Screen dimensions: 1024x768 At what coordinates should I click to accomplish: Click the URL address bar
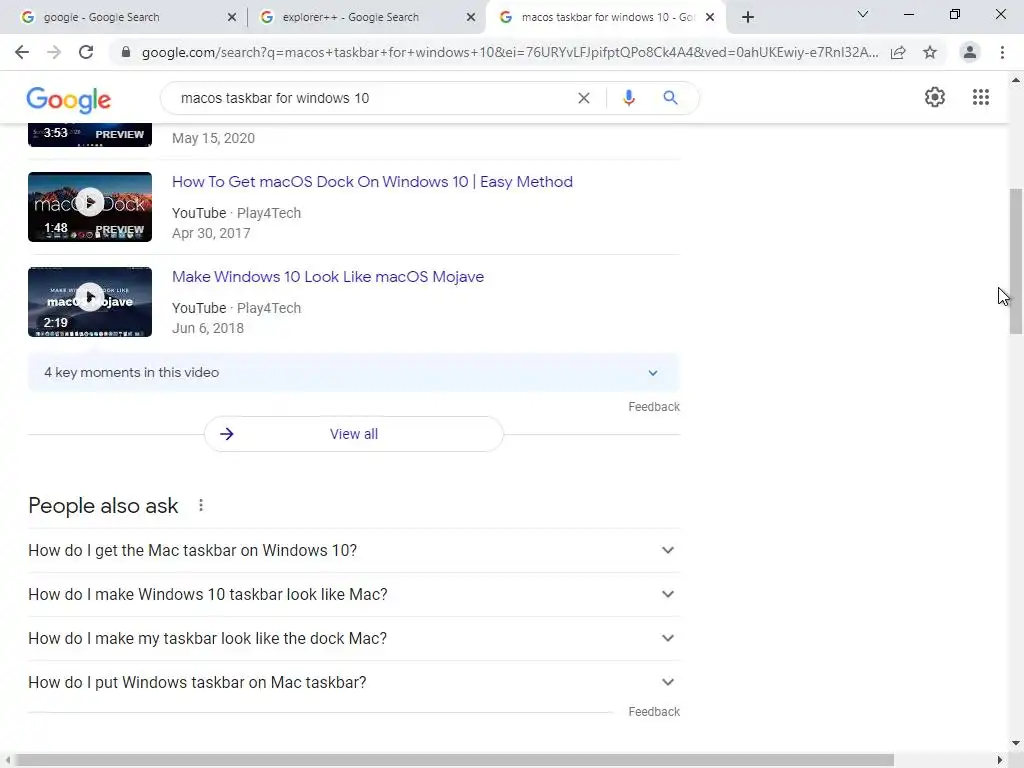509,52
